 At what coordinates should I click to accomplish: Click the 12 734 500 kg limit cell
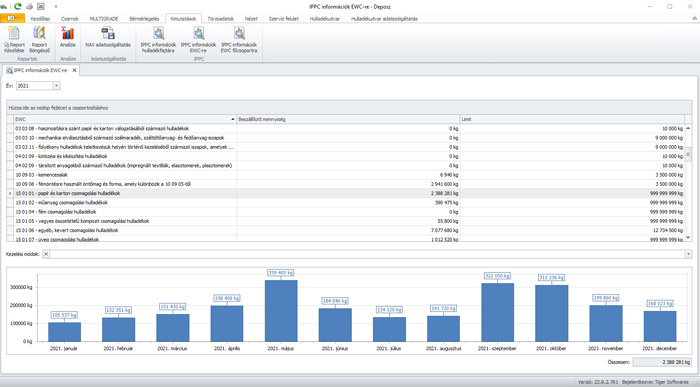coord(572,230)
